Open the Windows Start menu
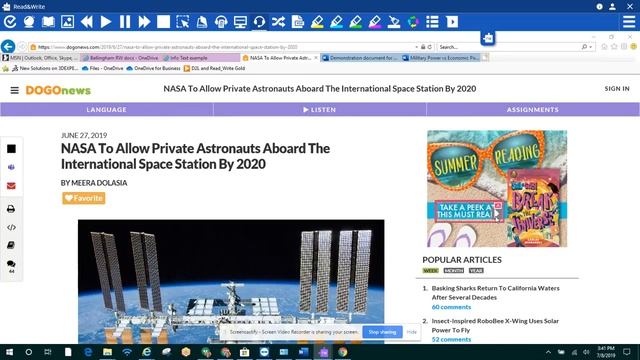 tap(9, 352)
